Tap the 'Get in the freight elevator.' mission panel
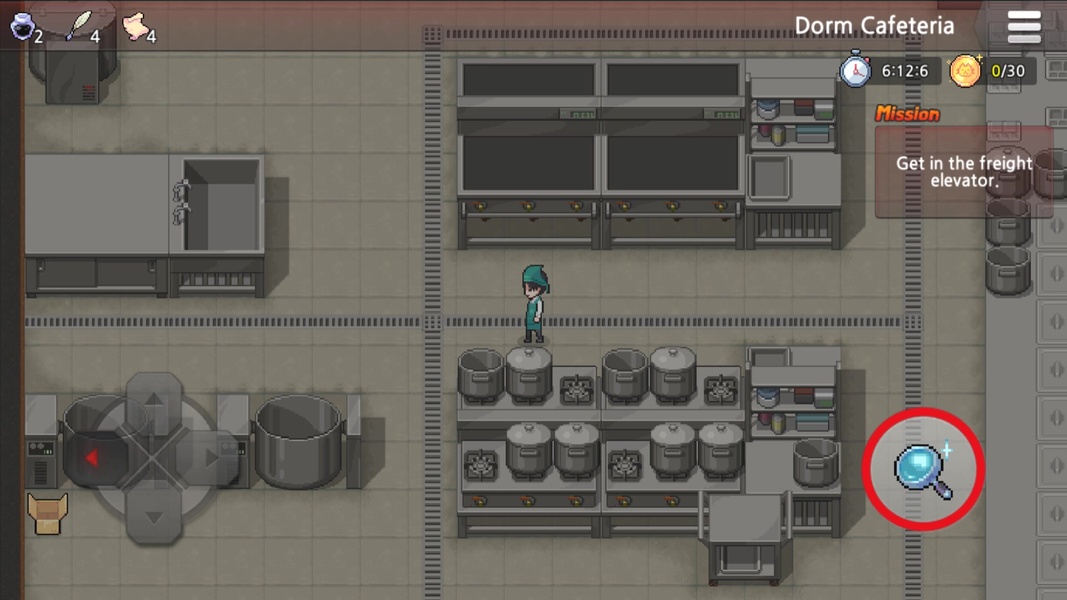Viewport: 1067px width, 600px height. point(964,171)
